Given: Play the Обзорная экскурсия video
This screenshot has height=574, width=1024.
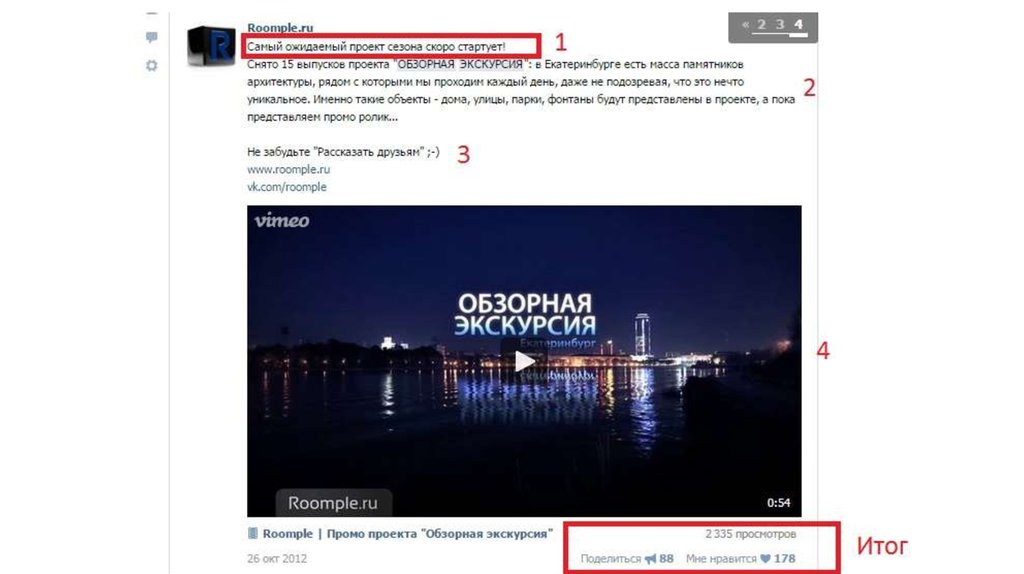Looking at the screenshot, I should (524, 360).
